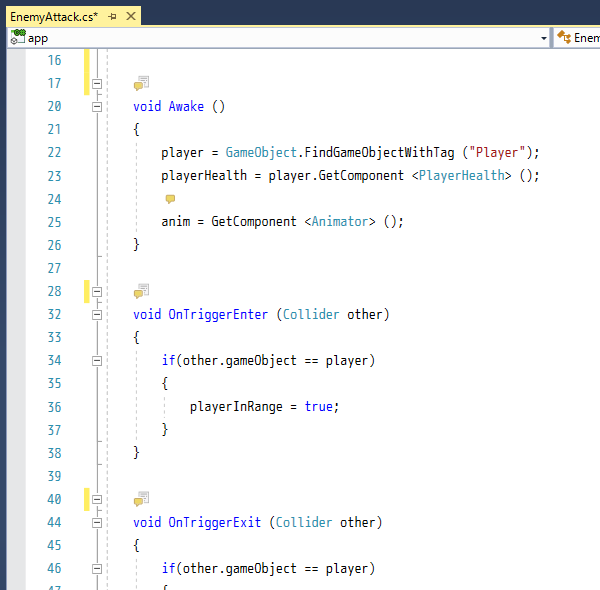Click the if keyword on line 46
Image resolution: width=600 pixels, height=590 pixels.
[168, 569]
